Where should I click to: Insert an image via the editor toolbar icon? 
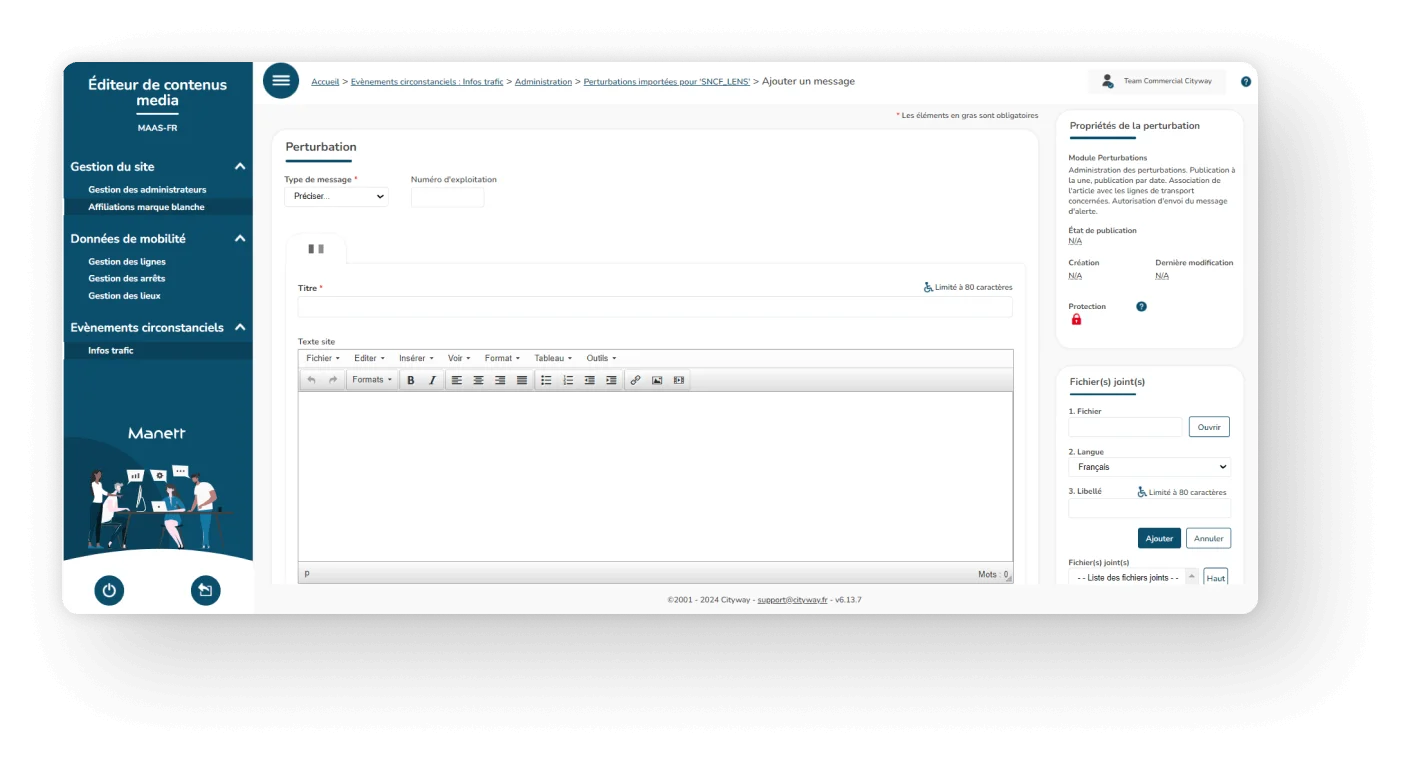pos(657,380)
